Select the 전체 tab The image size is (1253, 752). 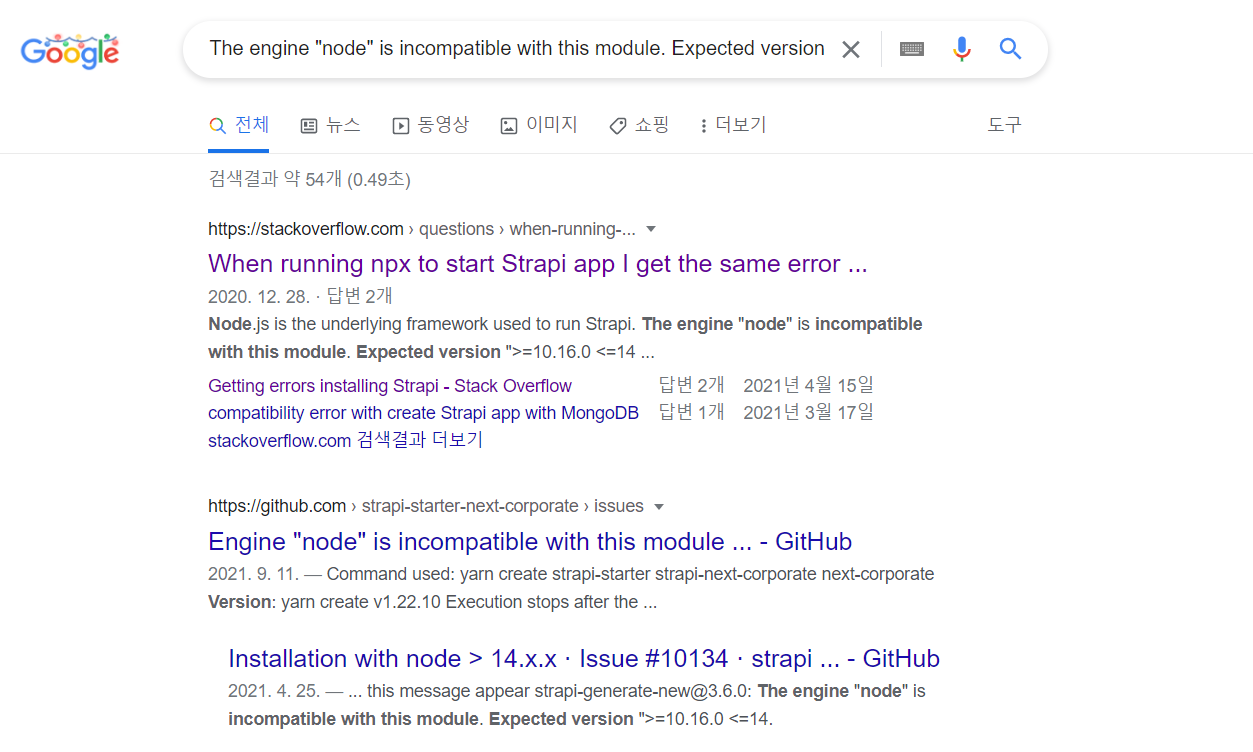pos(239,125)
